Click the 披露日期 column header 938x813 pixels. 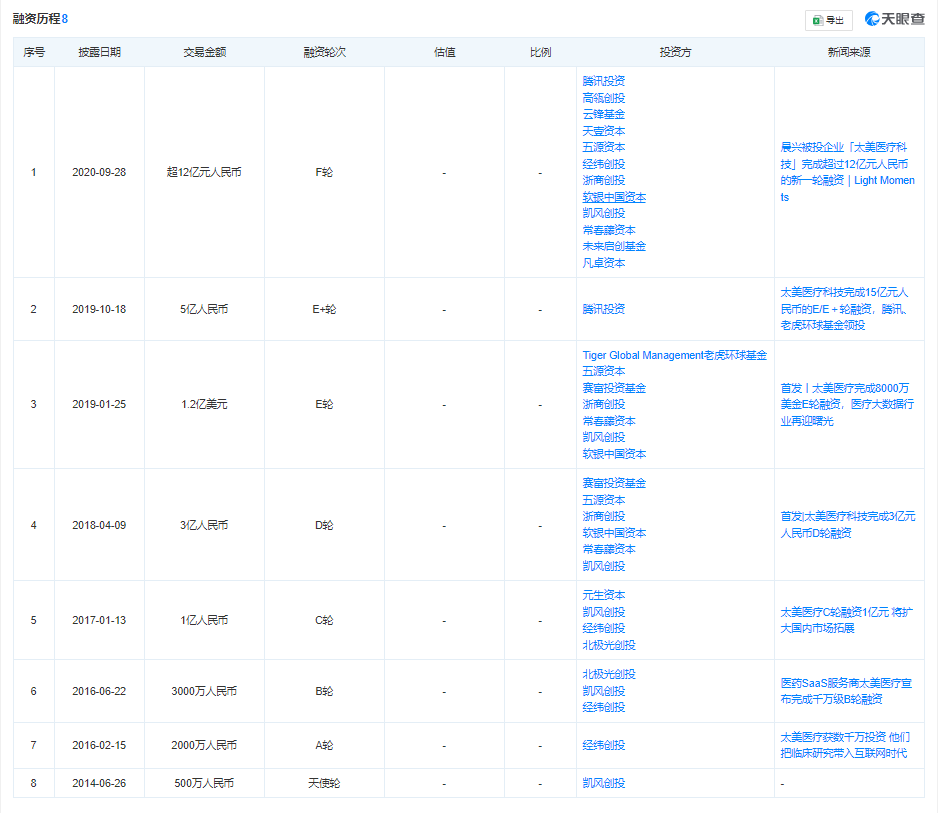click(99, 52)
